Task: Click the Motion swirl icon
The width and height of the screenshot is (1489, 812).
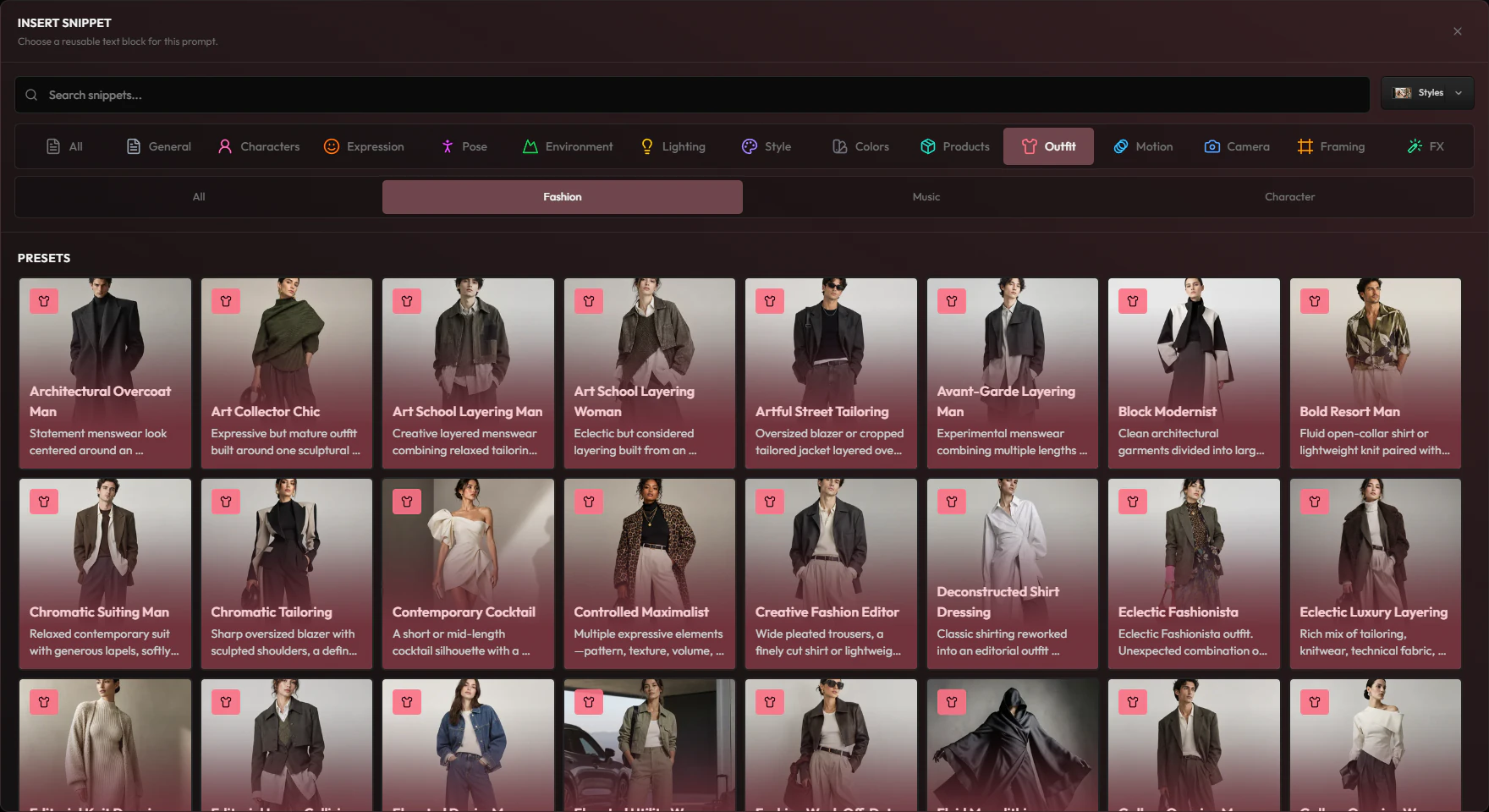Action: pyautogui.click(x=1121, y=146)
